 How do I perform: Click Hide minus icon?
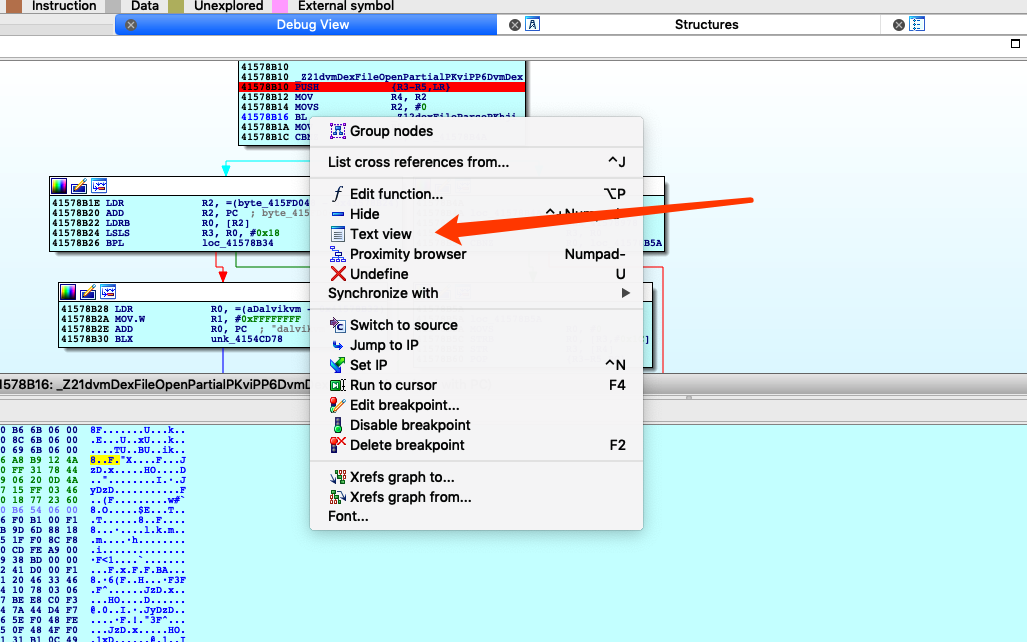(x=337, y=214)
